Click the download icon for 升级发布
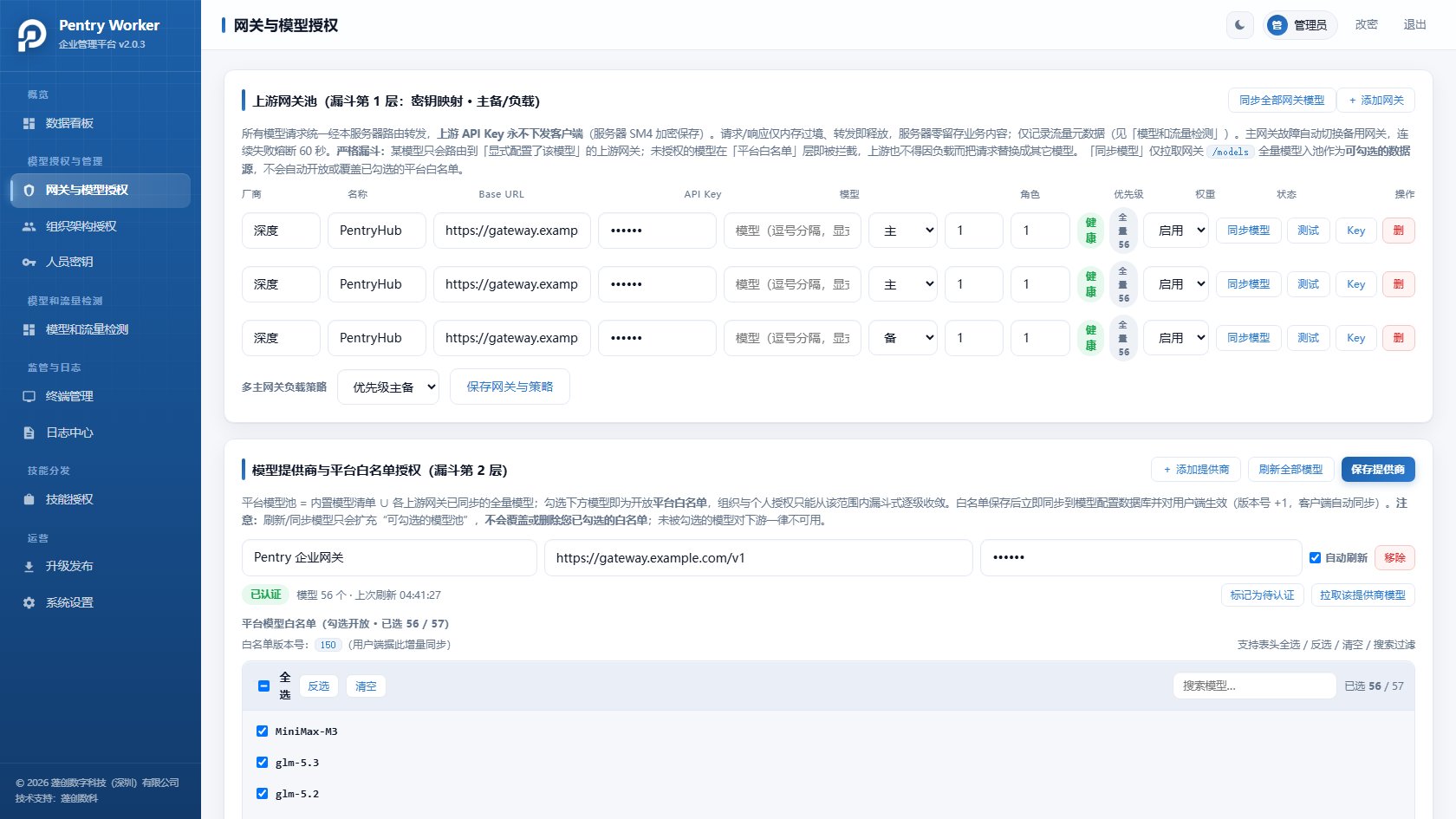The width and height of the screenshot is (1456, 819). coord(29,567)
